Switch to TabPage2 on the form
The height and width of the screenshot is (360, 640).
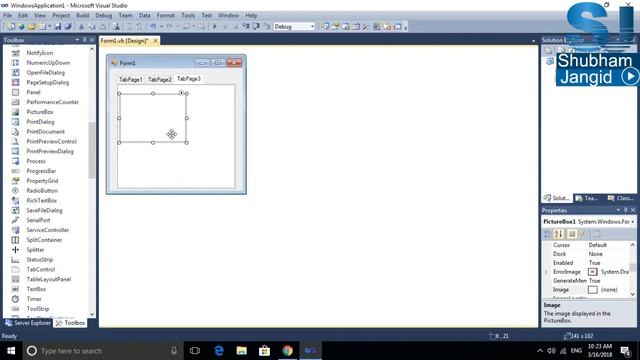160,79
